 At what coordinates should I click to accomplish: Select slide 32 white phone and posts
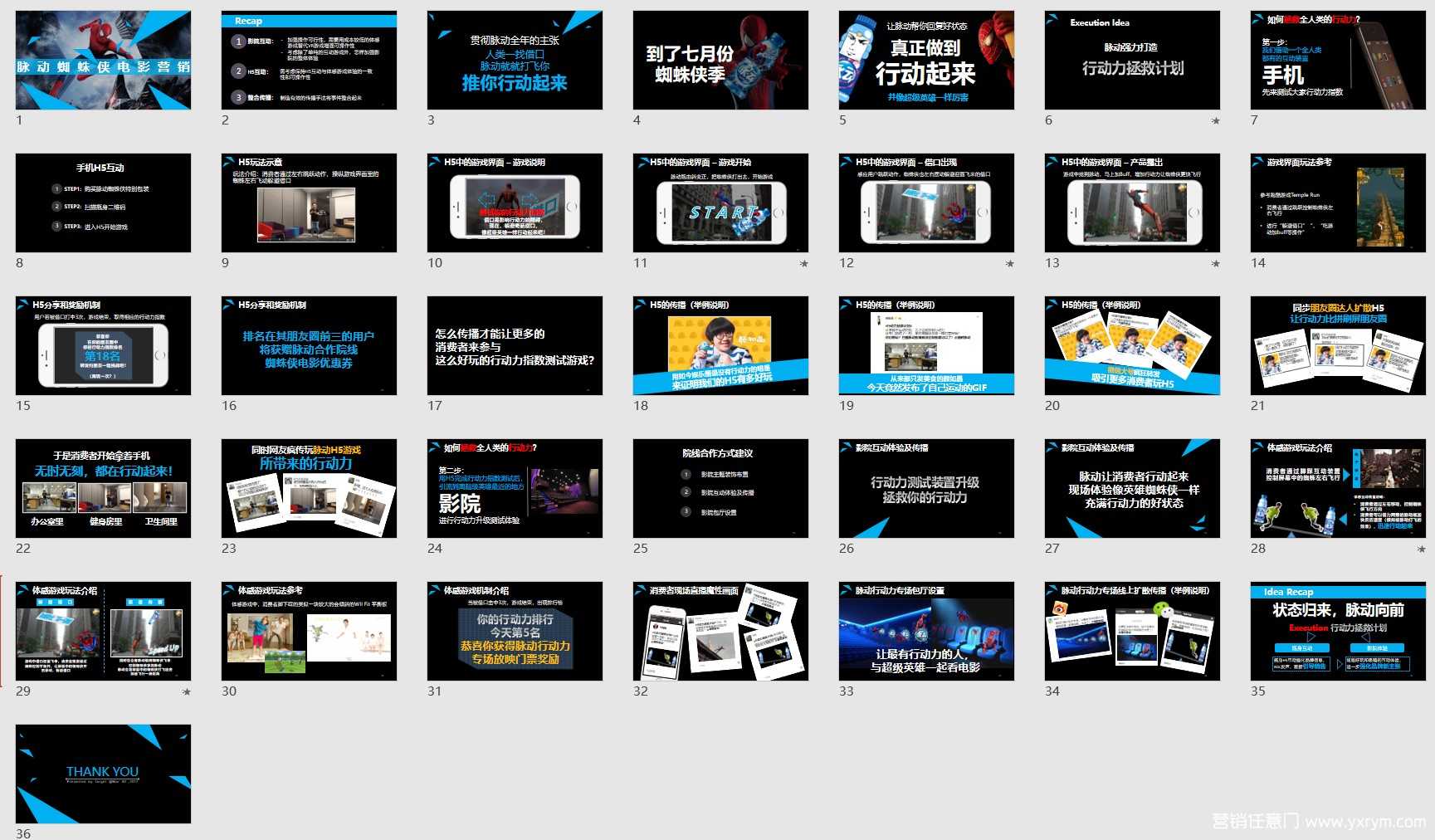click(720, 631)
